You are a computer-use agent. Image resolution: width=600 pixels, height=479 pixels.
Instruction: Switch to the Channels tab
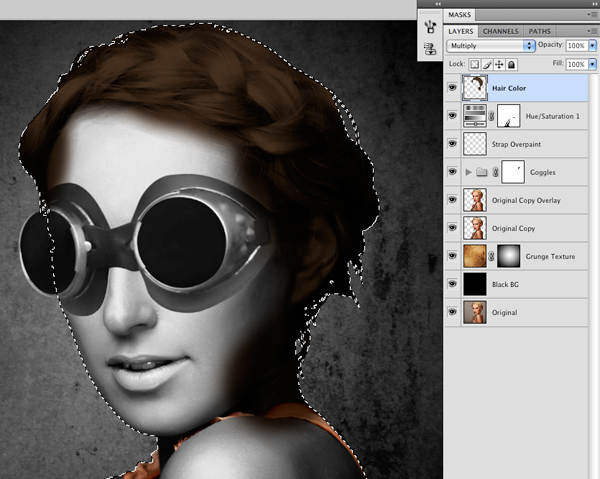coord(500,31)
